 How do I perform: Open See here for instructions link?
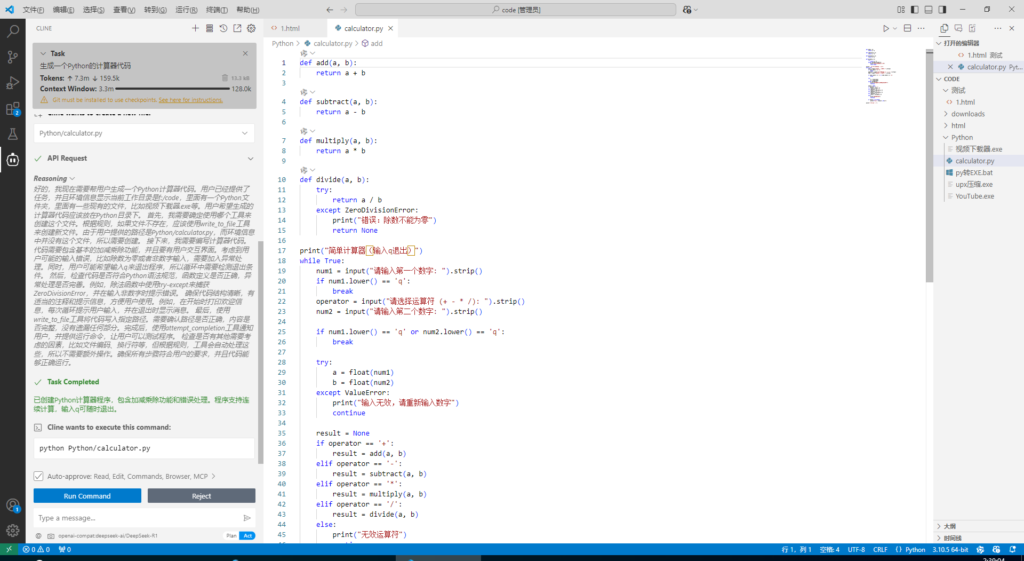tap(190, 100)
